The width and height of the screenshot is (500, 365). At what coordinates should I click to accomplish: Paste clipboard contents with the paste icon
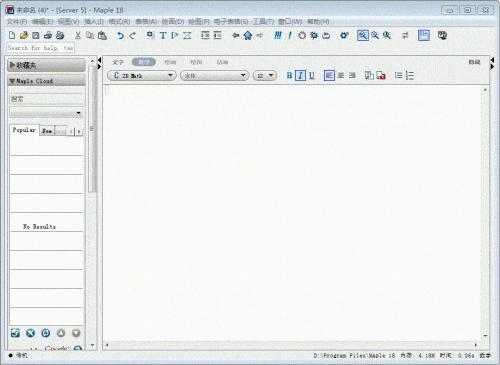pos(102,35)
